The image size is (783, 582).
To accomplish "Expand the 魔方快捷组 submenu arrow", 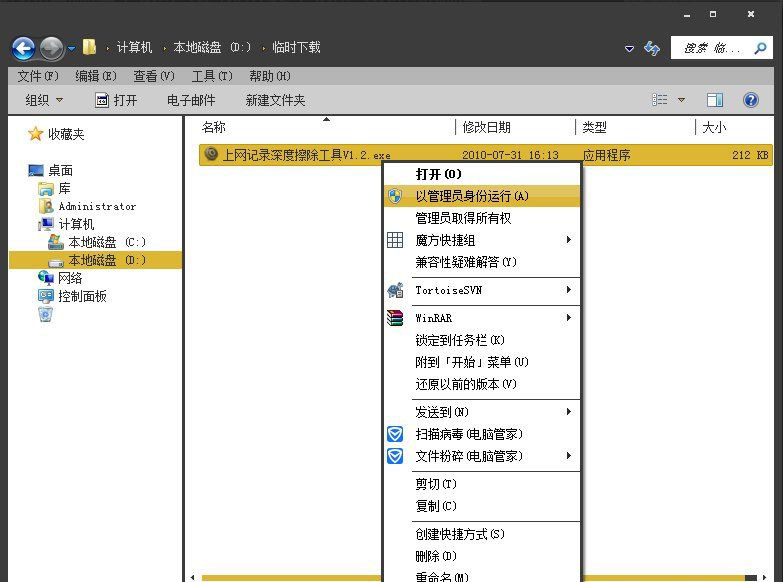I will (x=568, y=240).
